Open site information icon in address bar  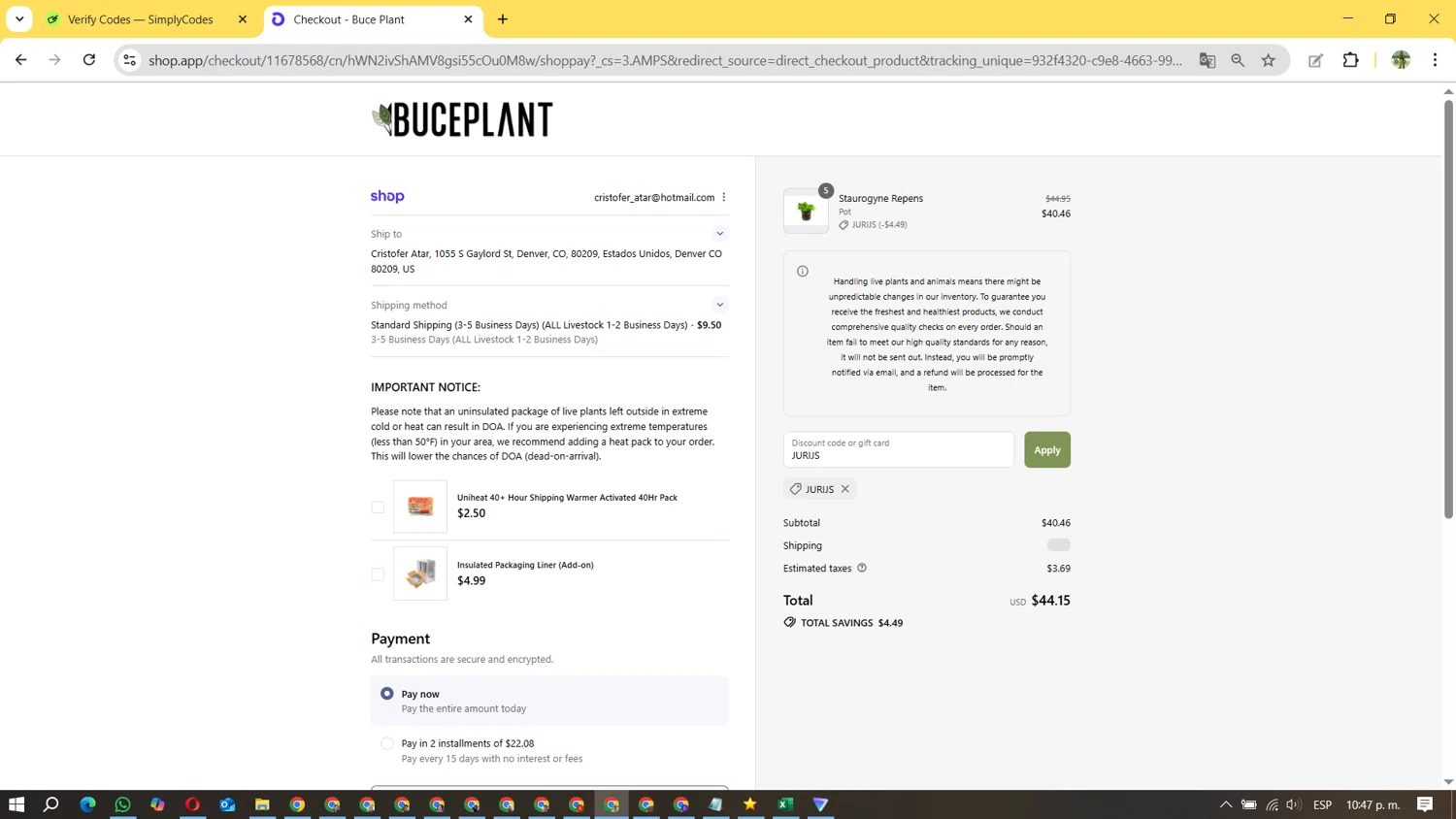(129, 60)
